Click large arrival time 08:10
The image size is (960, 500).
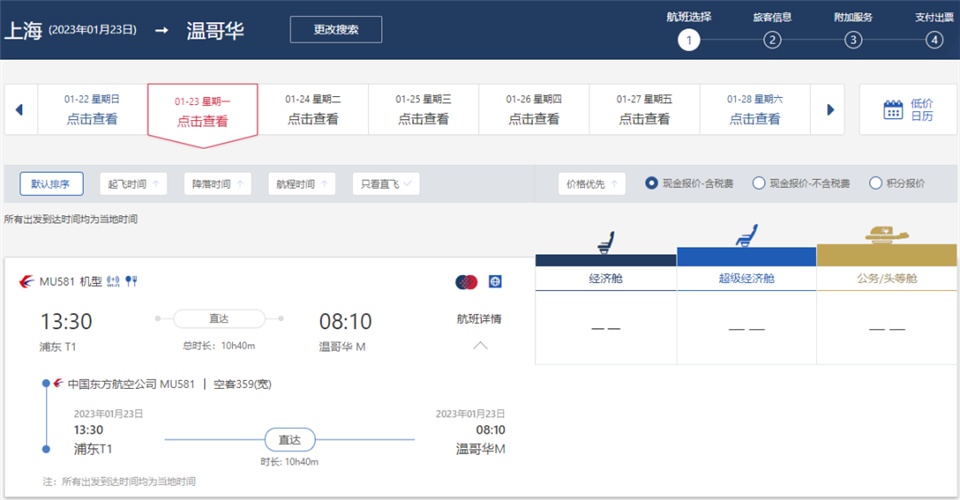(345, 321)
